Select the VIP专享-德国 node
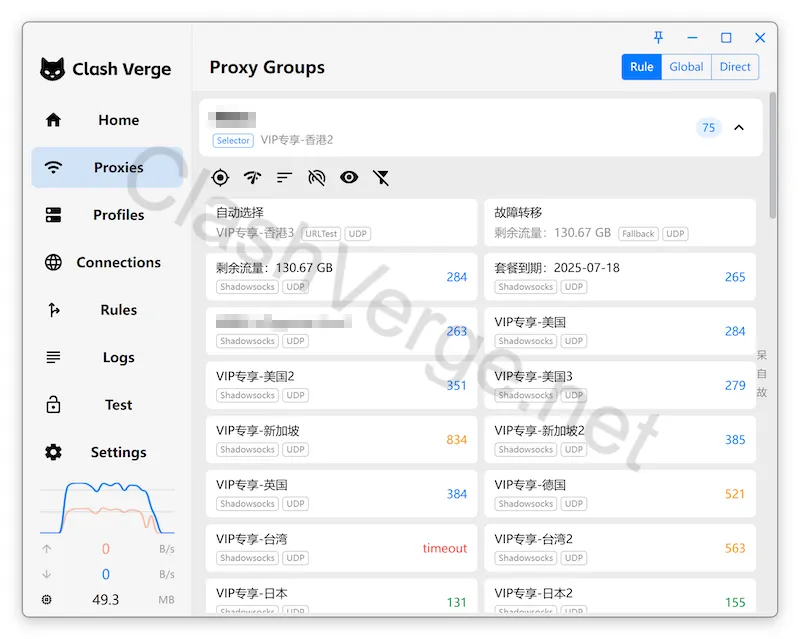 tap(620, 494)
